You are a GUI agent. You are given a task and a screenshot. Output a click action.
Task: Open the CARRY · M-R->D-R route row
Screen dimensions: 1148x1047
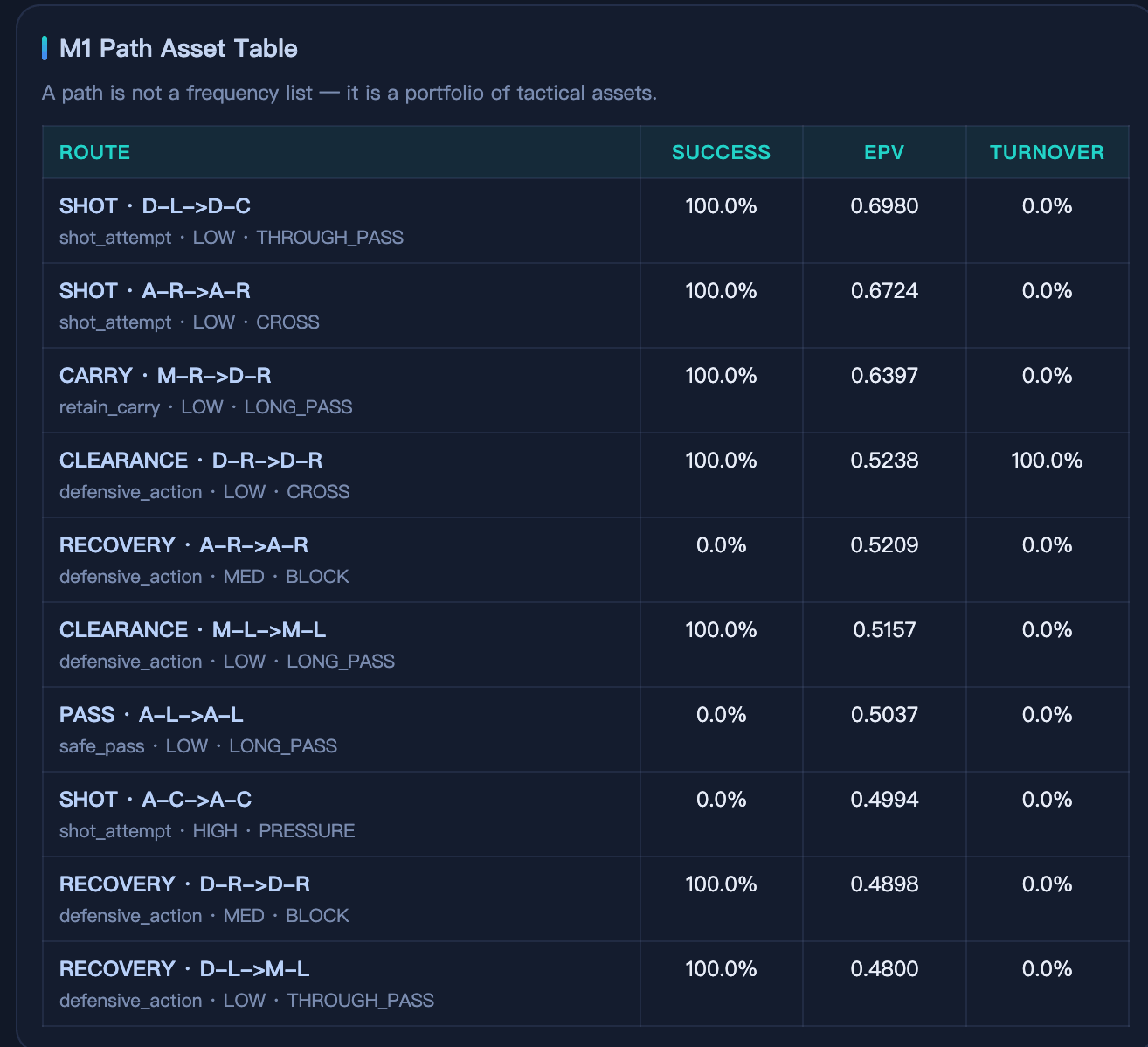[x=165, y=376]
